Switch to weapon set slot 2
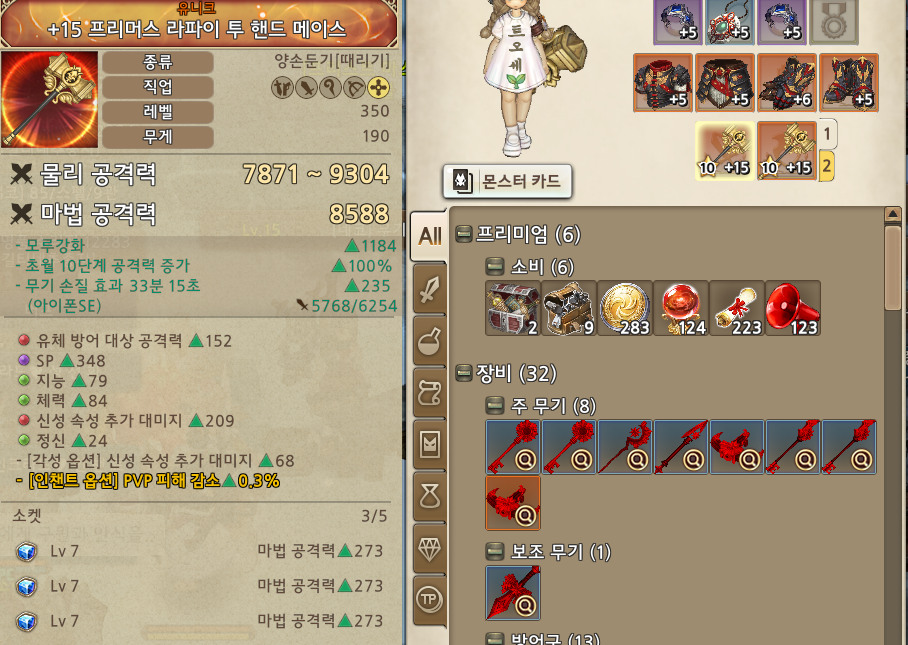Screen dimensions: 908x645 pyautogui.click(x=827, y=166)
